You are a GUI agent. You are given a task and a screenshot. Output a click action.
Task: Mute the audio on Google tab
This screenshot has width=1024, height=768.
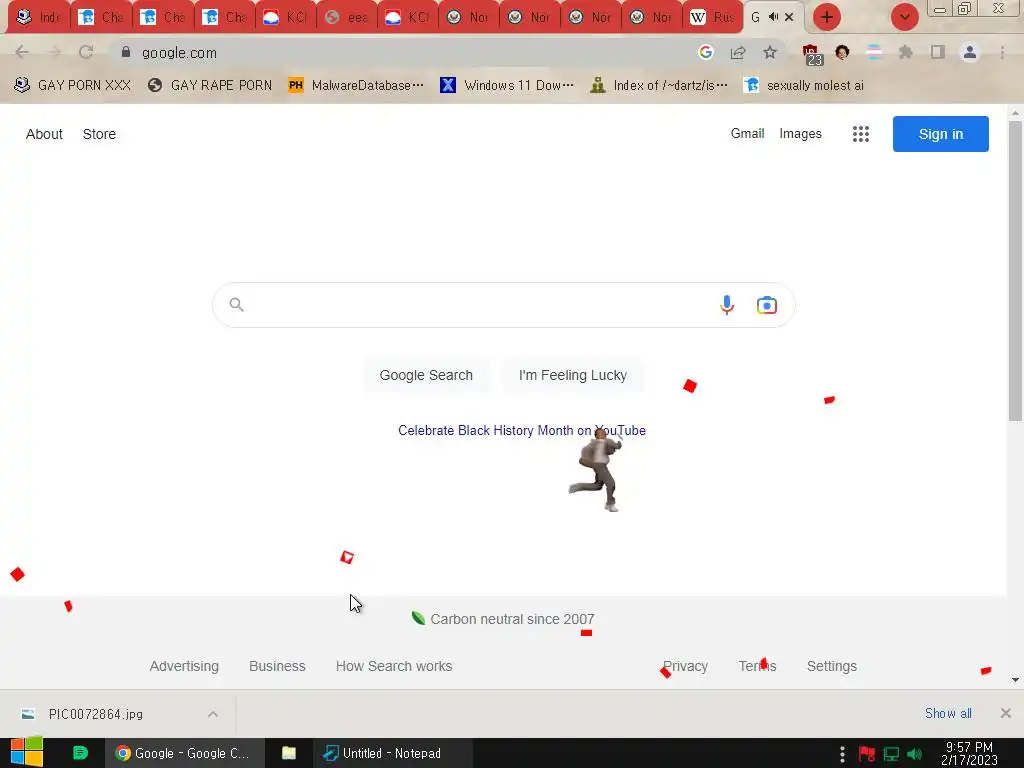coord(773,17)
